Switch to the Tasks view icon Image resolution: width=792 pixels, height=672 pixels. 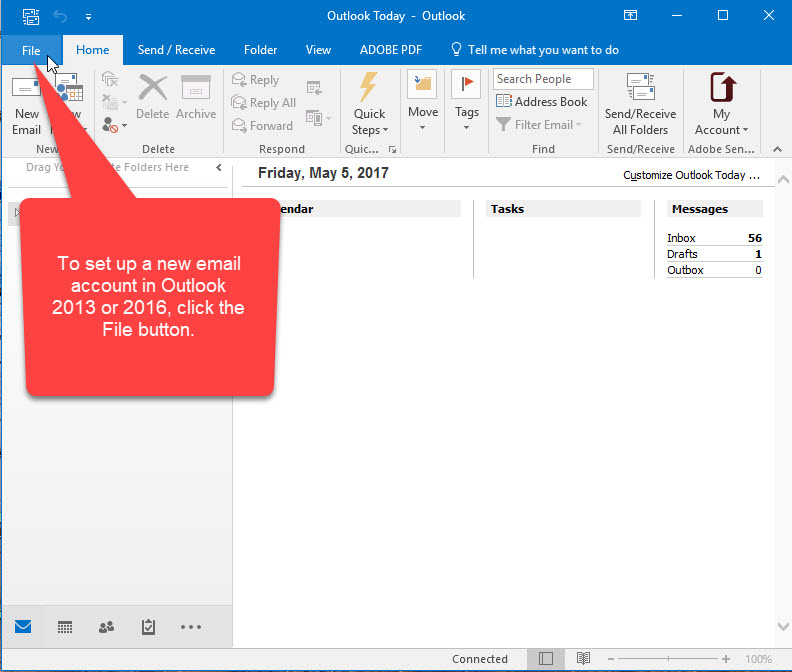(148, 627)
